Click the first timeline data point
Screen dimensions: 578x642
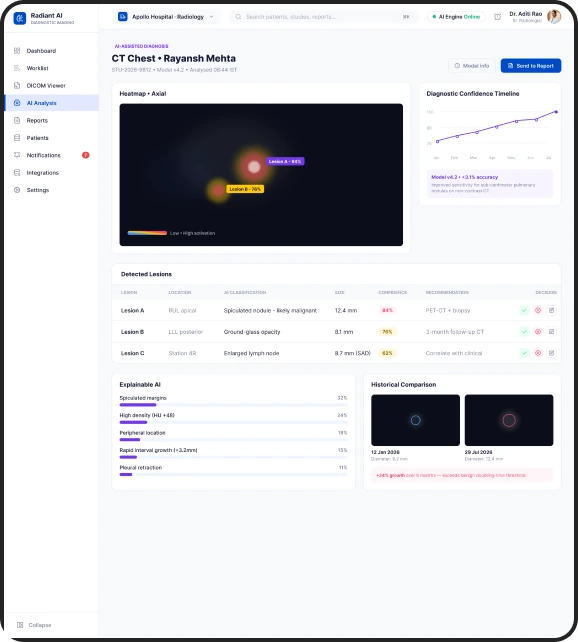(438, 142)
